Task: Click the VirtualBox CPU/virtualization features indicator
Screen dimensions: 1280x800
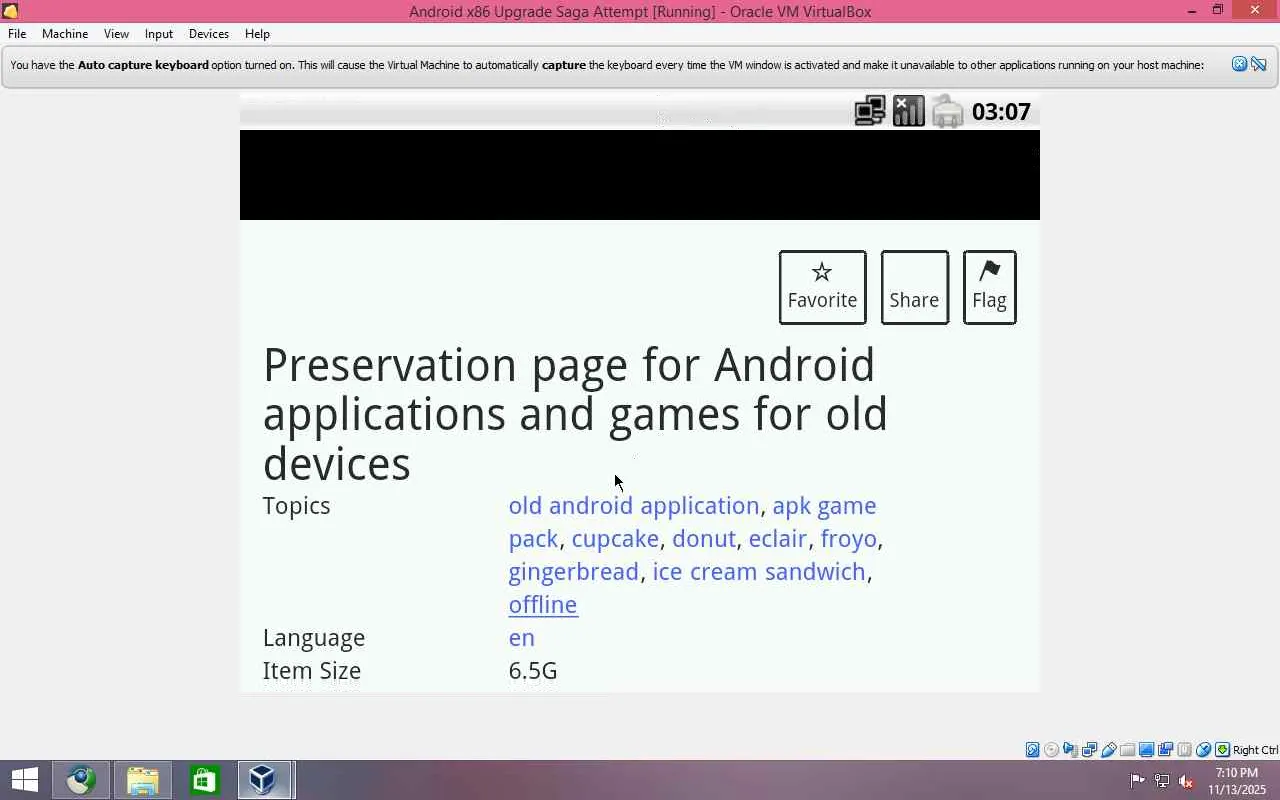Action: (x=1184, y=750)
